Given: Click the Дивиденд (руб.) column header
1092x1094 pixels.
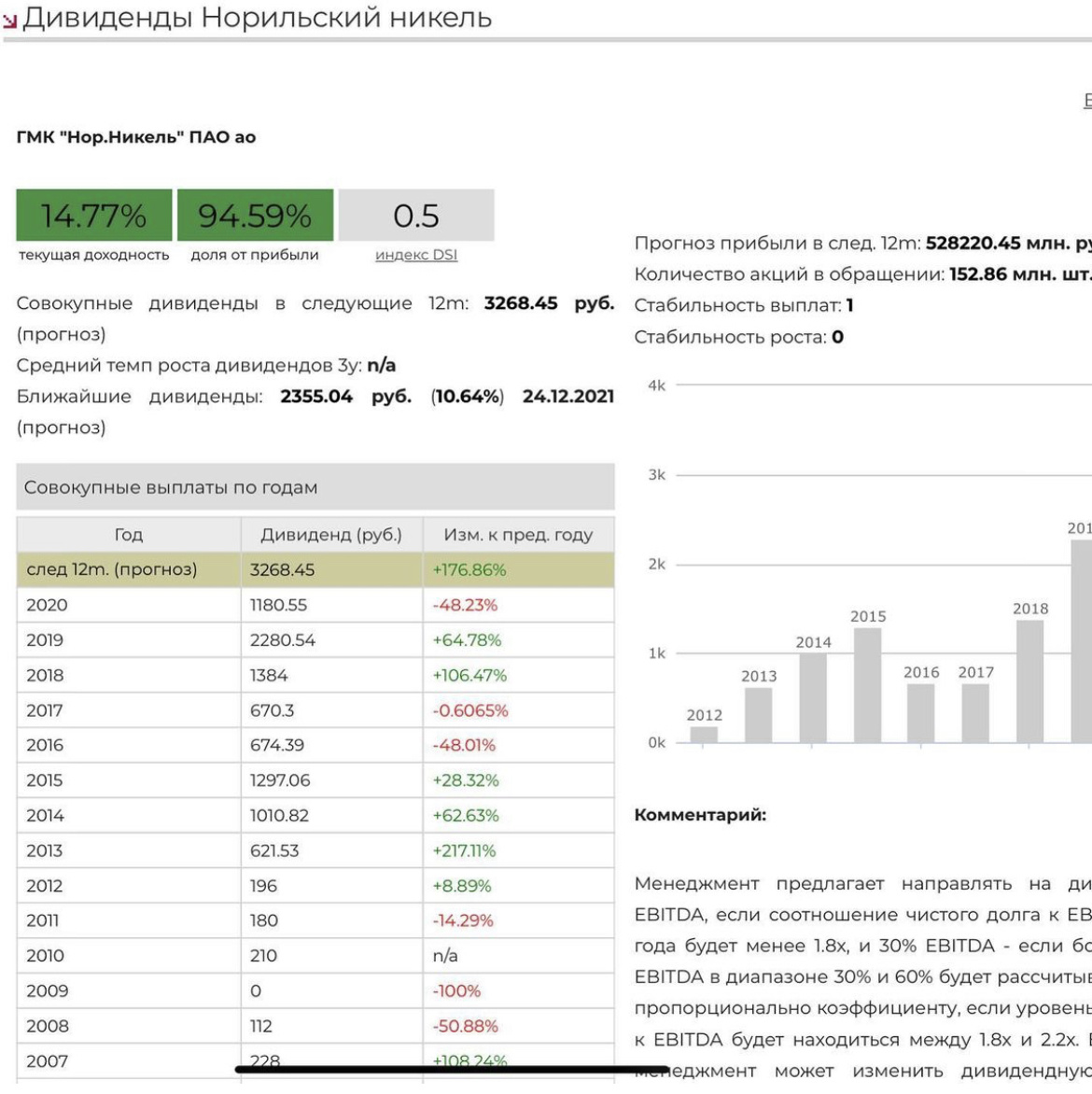Looking at the screenshot, I should pyautogui.click(x=331, y=535).
